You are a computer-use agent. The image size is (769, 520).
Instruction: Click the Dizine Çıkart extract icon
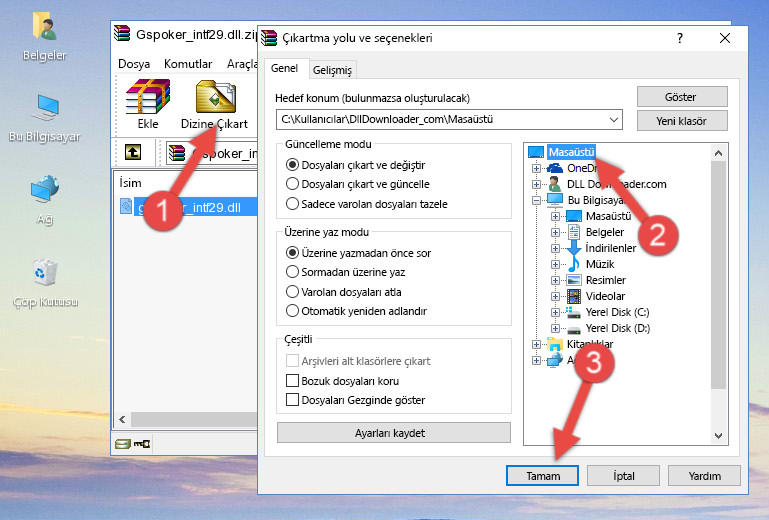[x=215, y=97]
